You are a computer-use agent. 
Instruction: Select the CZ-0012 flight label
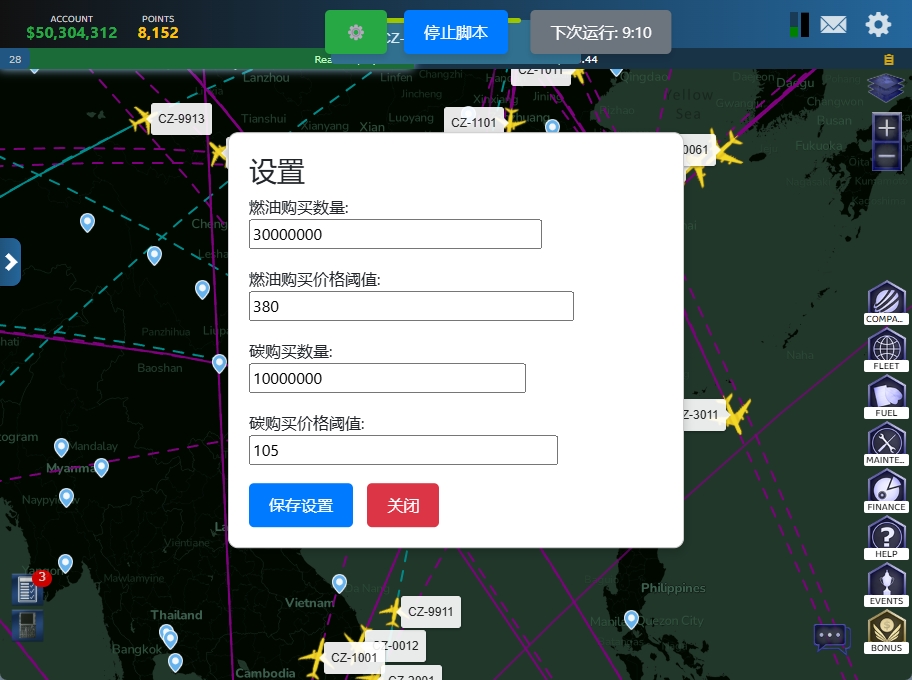pos(397,645)
